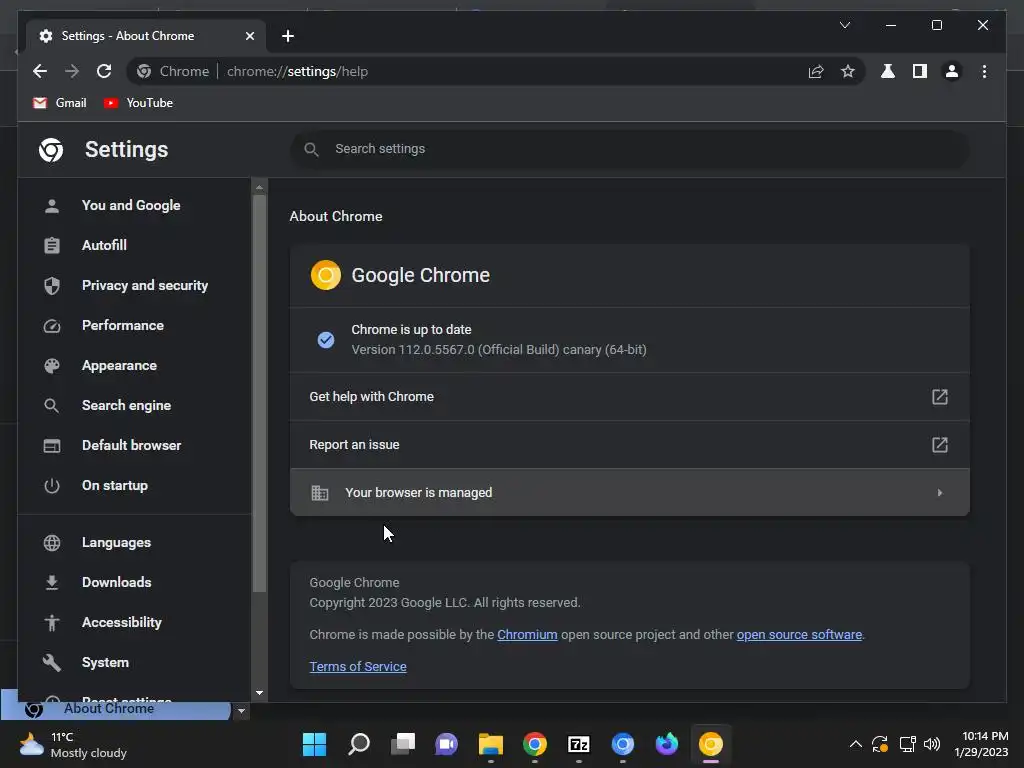Show hidden system tray icons
The image size is (1024, 768).
click(856, 744)
